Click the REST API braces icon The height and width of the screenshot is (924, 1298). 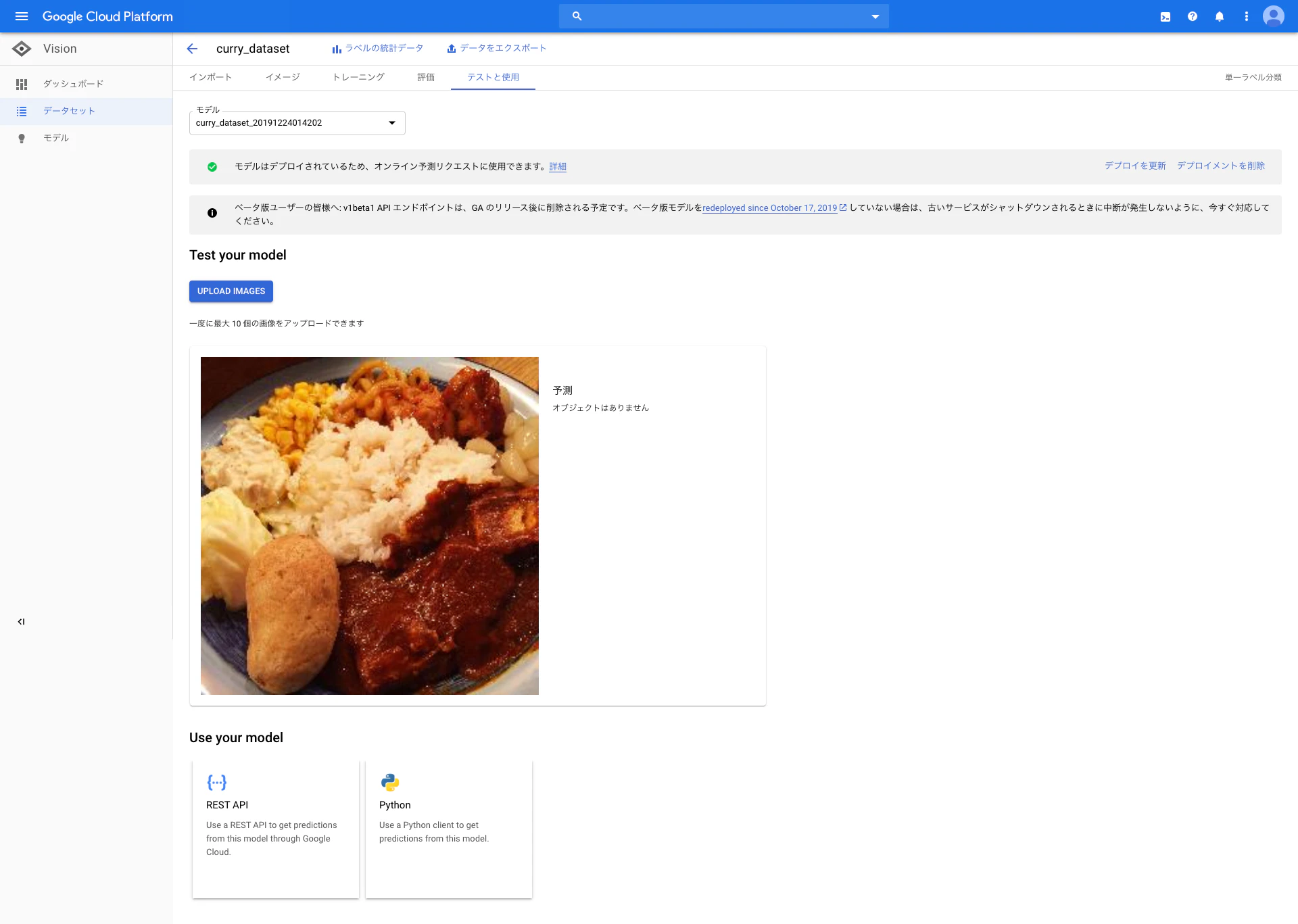pyautogui.click(x=216, y=783)
